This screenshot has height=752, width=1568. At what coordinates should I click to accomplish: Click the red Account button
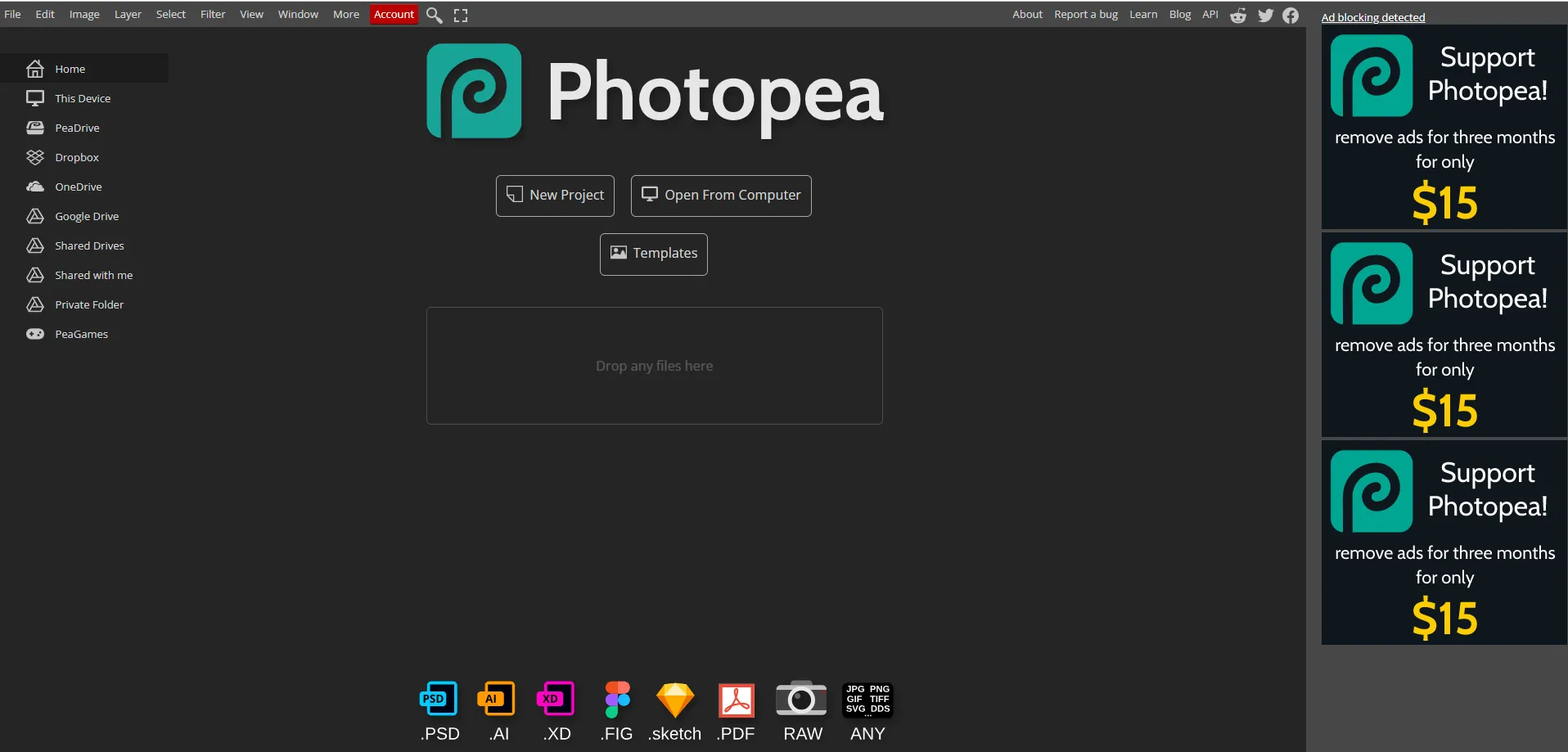[x=394, y=14]
